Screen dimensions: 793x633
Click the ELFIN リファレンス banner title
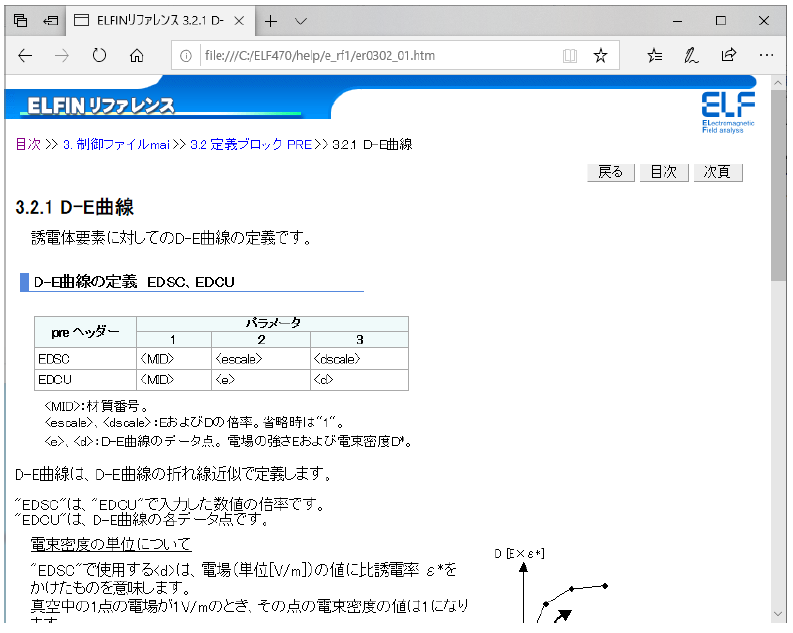(x=101, y=106)
